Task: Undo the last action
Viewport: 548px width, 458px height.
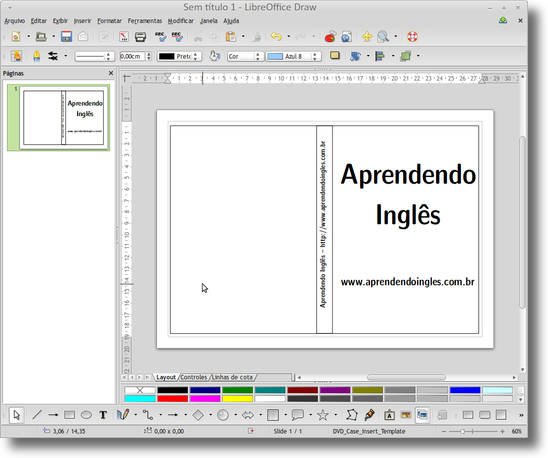Action: click(276, 36)
